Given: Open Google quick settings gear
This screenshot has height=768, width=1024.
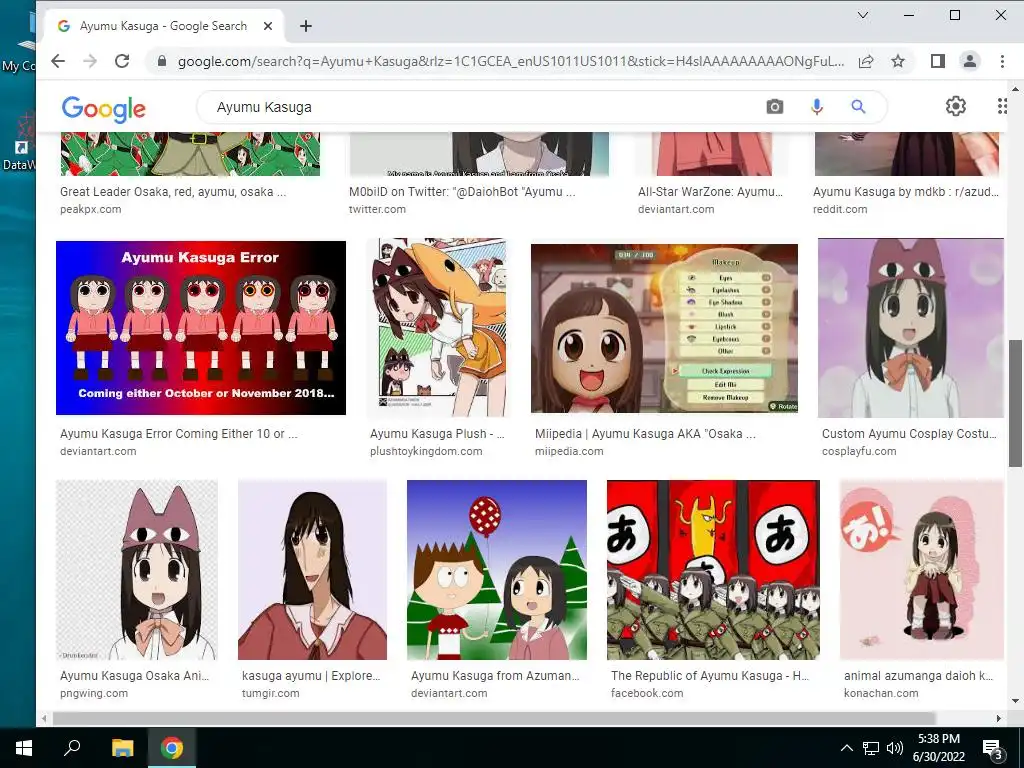Looking at the screenshot, I should click(x=955, y=106).
